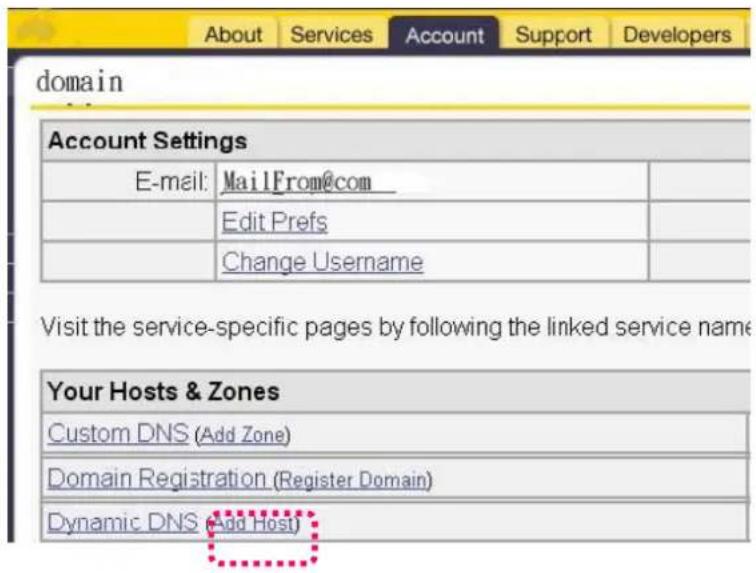Click the 'Visit the service-specific pages' sentence
Screen dimensions: 756x573
[x=395, y=327]
